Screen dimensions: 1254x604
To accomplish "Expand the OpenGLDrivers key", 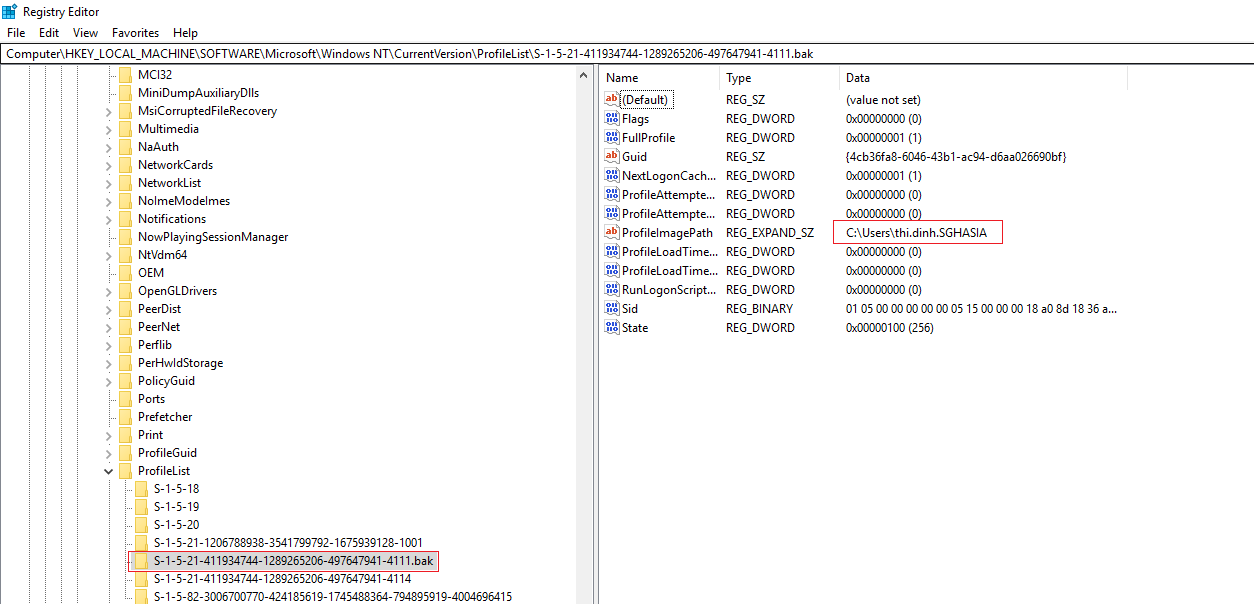I will click(108, 291).
